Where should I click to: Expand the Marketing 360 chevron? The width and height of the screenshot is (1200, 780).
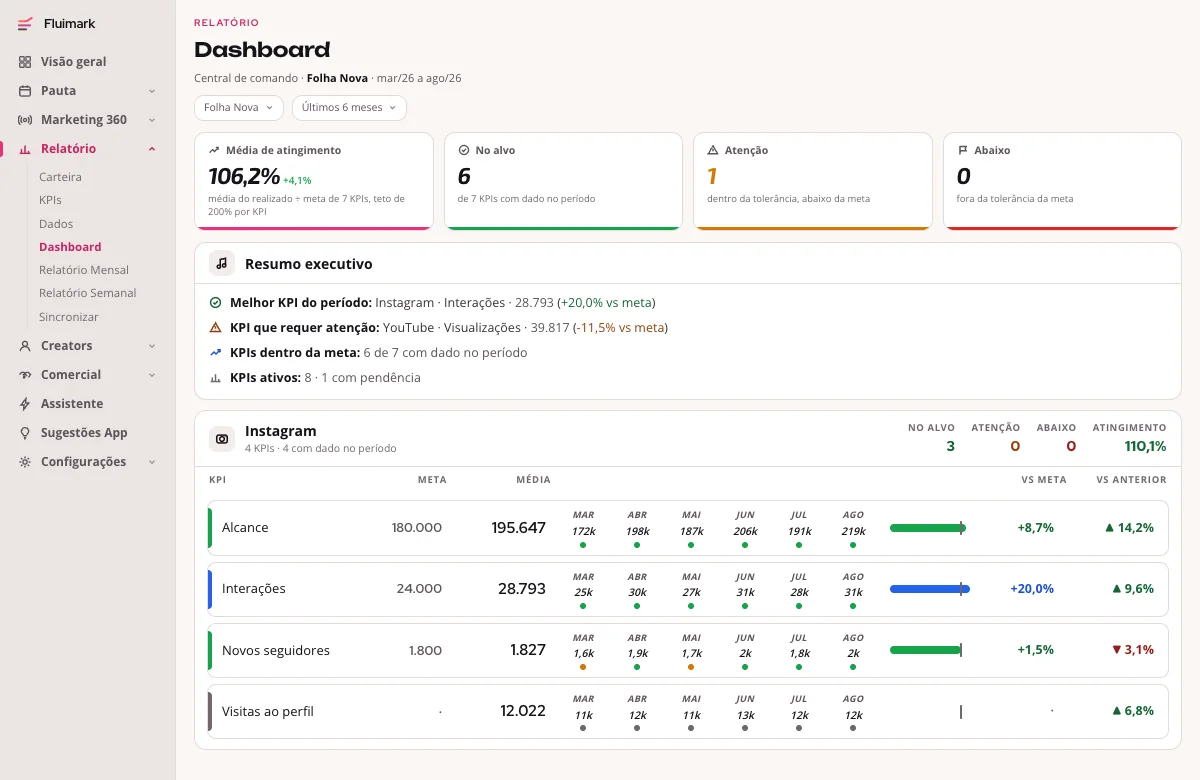click(152, 120)
